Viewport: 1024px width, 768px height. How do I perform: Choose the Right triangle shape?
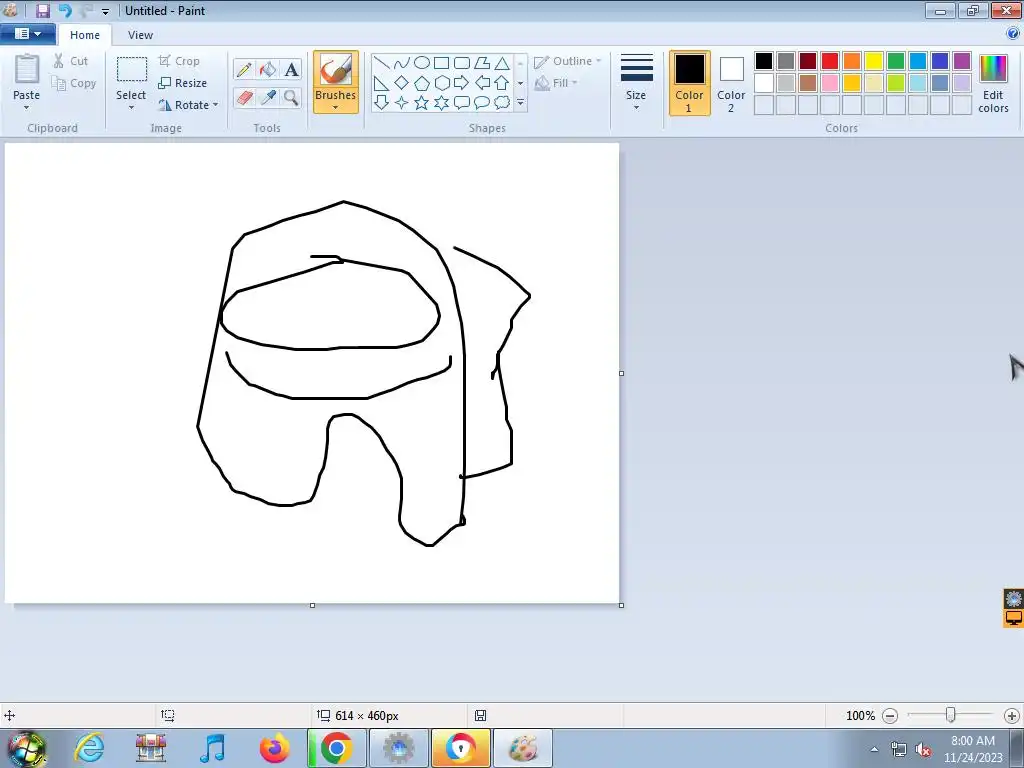click(382, 83)
